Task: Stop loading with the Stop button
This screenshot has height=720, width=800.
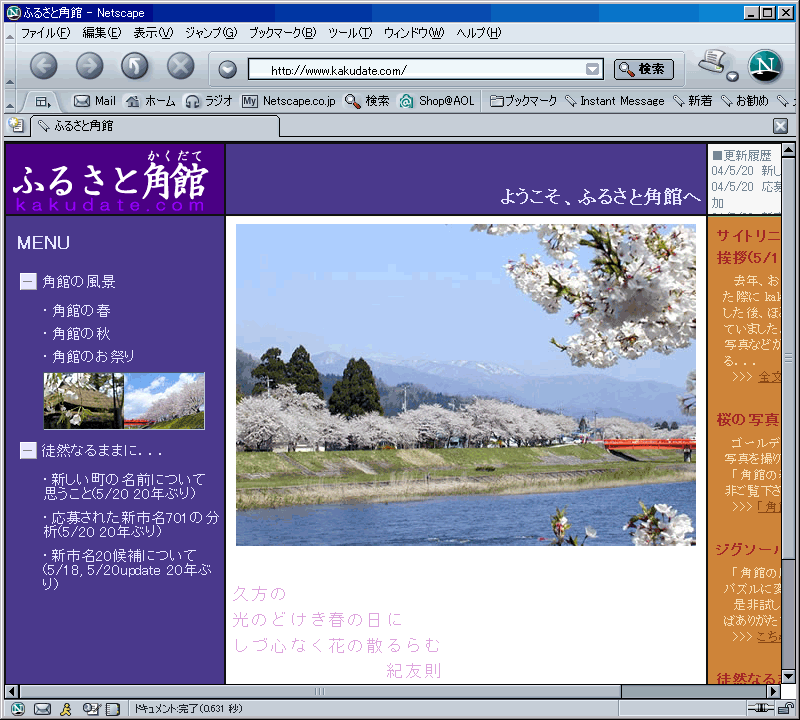Action: pos(181,66)
